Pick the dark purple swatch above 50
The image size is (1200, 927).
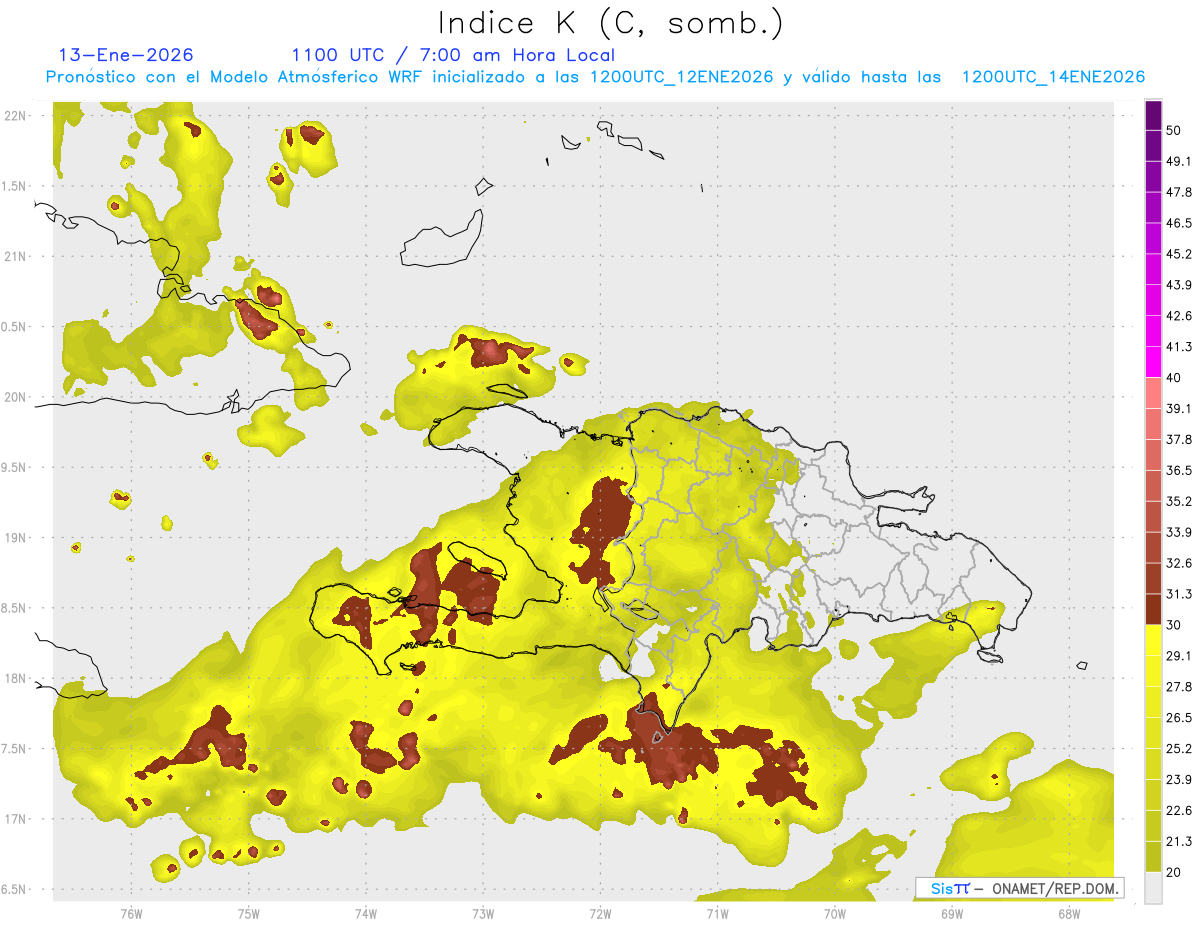[1153, 115]
